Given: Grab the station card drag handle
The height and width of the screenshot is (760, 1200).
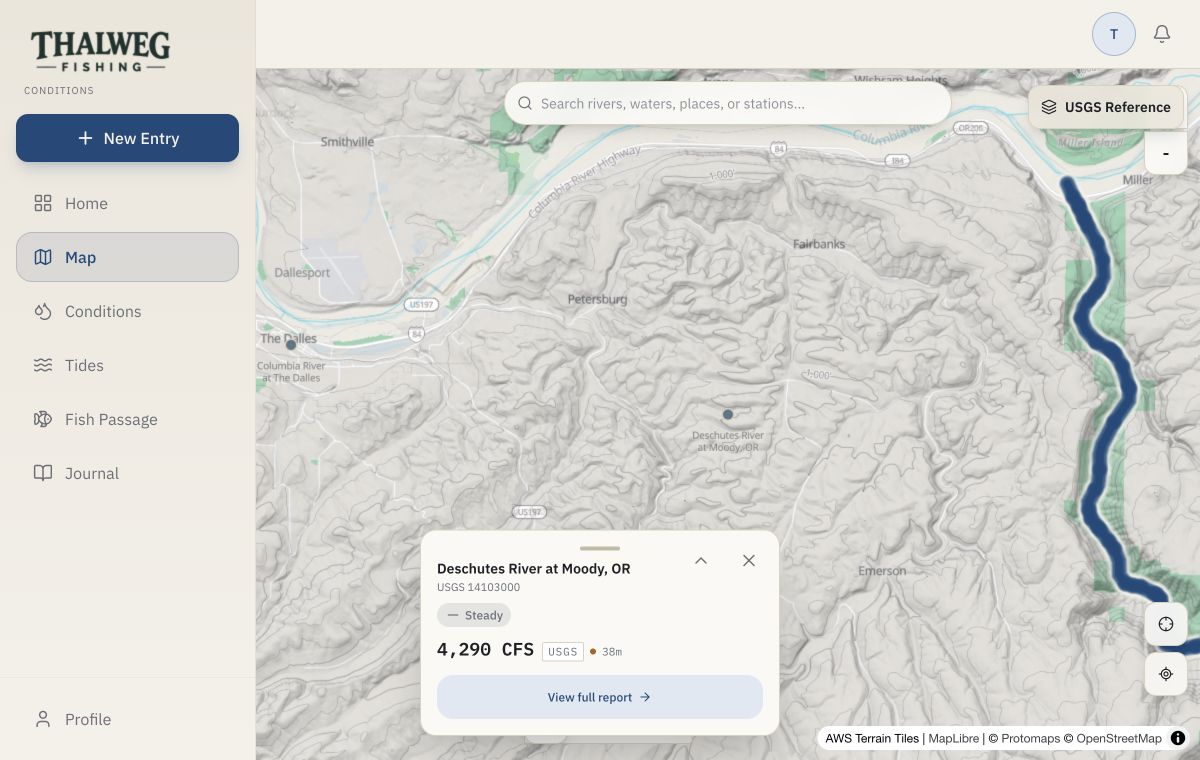Looking at the screenshot, I should pos(600,548).
